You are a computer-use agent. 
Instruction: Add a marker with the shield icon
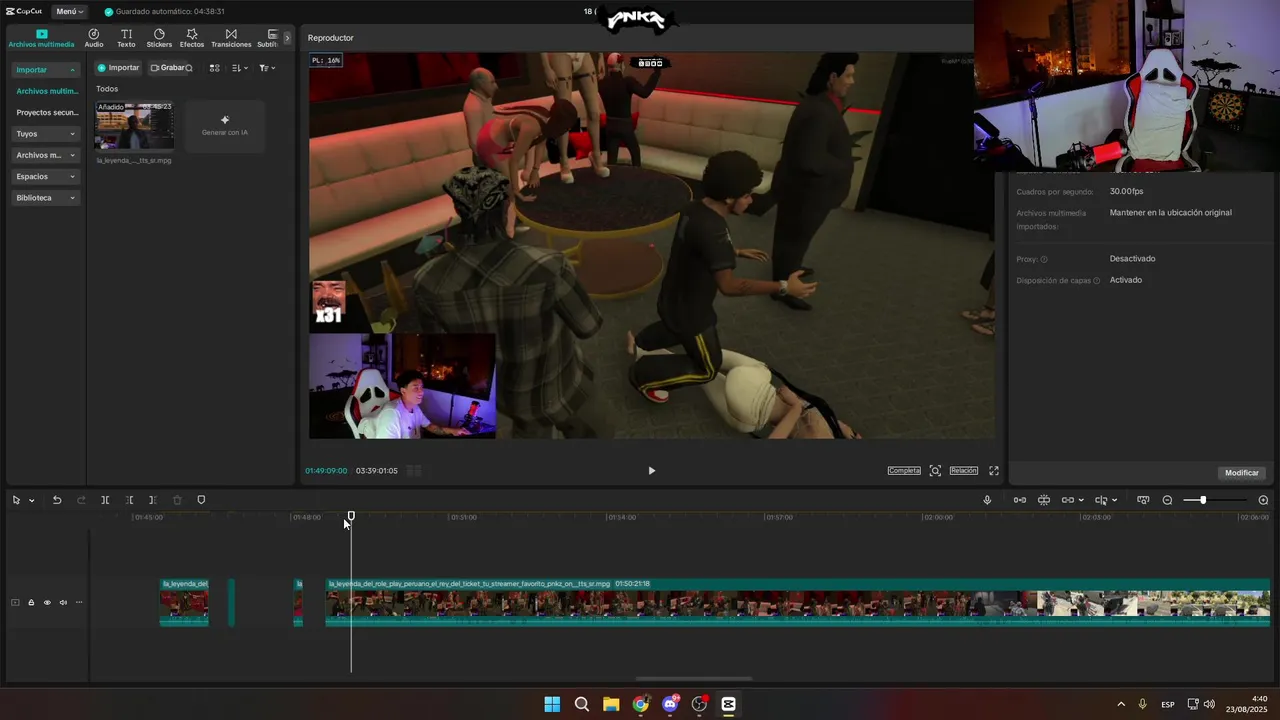(x=201, y=500)
